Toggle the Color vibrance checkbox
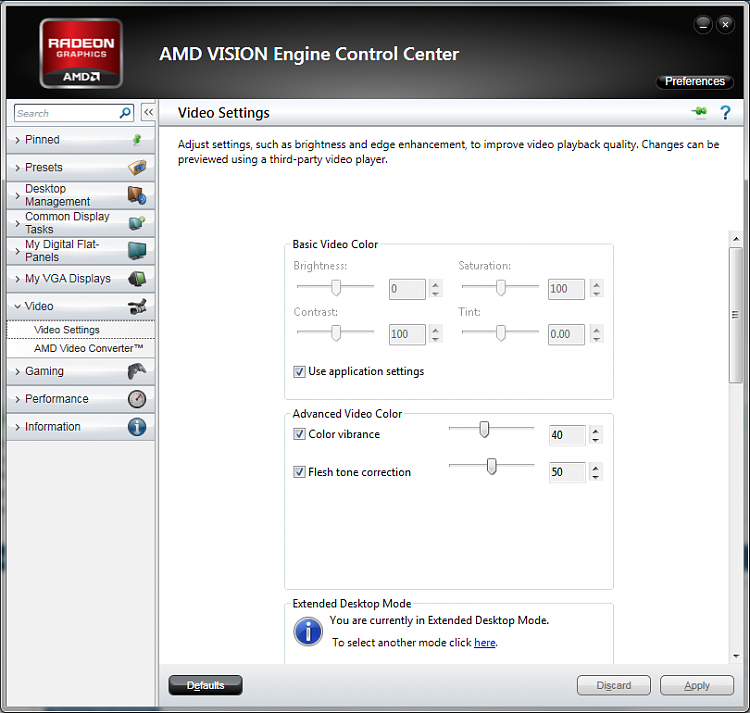 click(299, 434)
